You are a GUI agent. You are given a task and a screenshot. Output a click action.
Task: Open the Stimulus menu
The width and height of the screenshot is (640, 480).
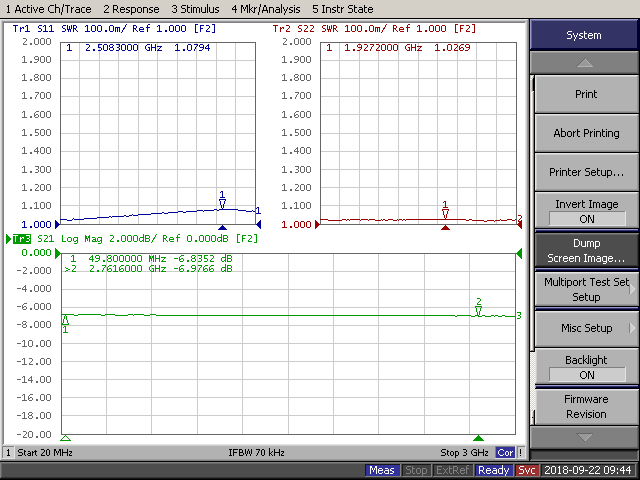(195, 9)
